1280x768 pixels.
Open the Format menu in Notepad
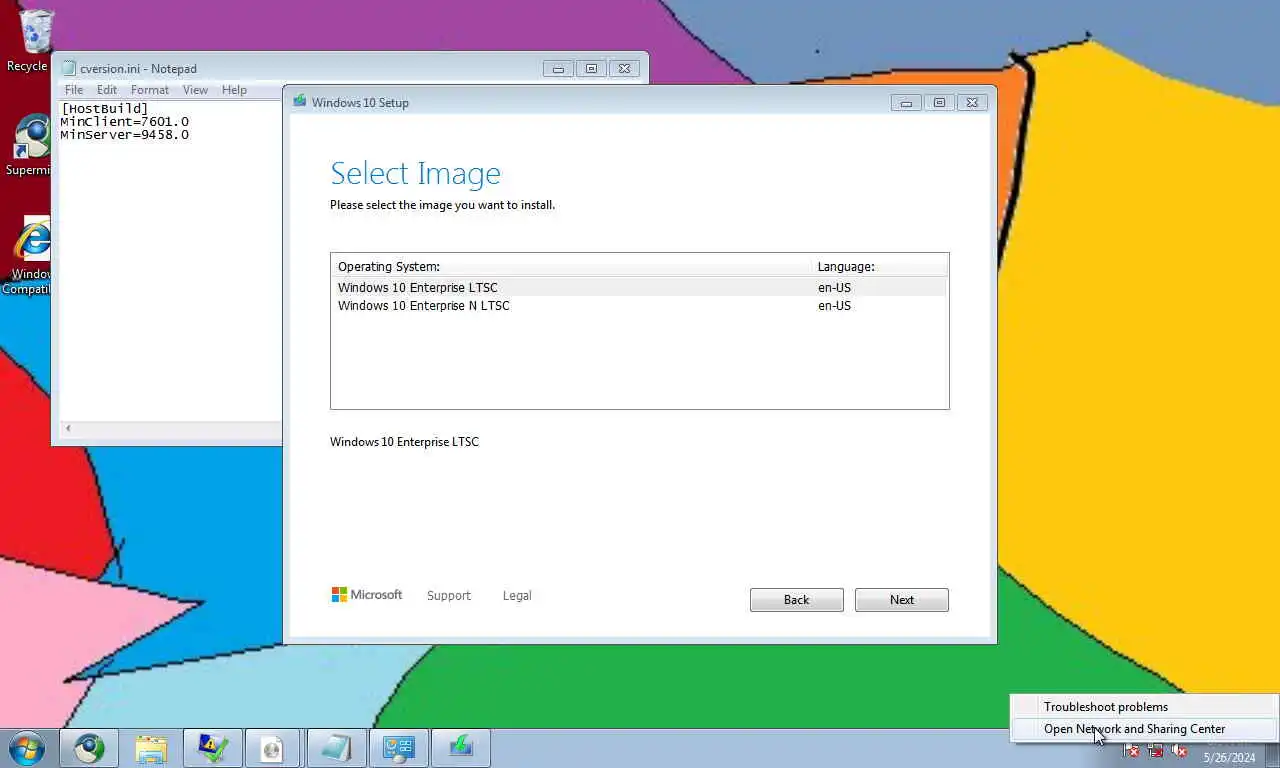(x=150, y=90)
